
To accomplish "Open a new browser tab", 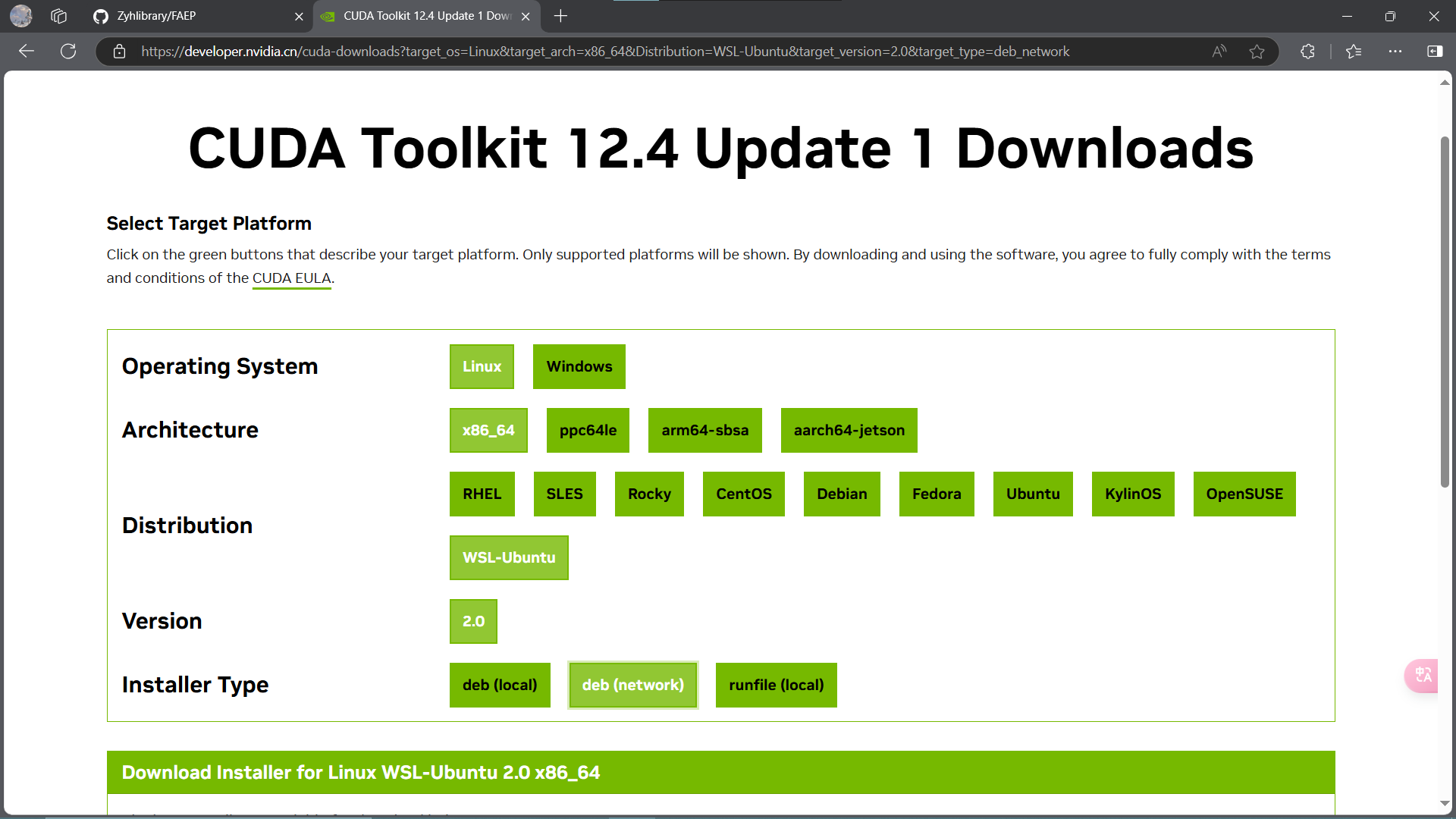I will [560, 16].
